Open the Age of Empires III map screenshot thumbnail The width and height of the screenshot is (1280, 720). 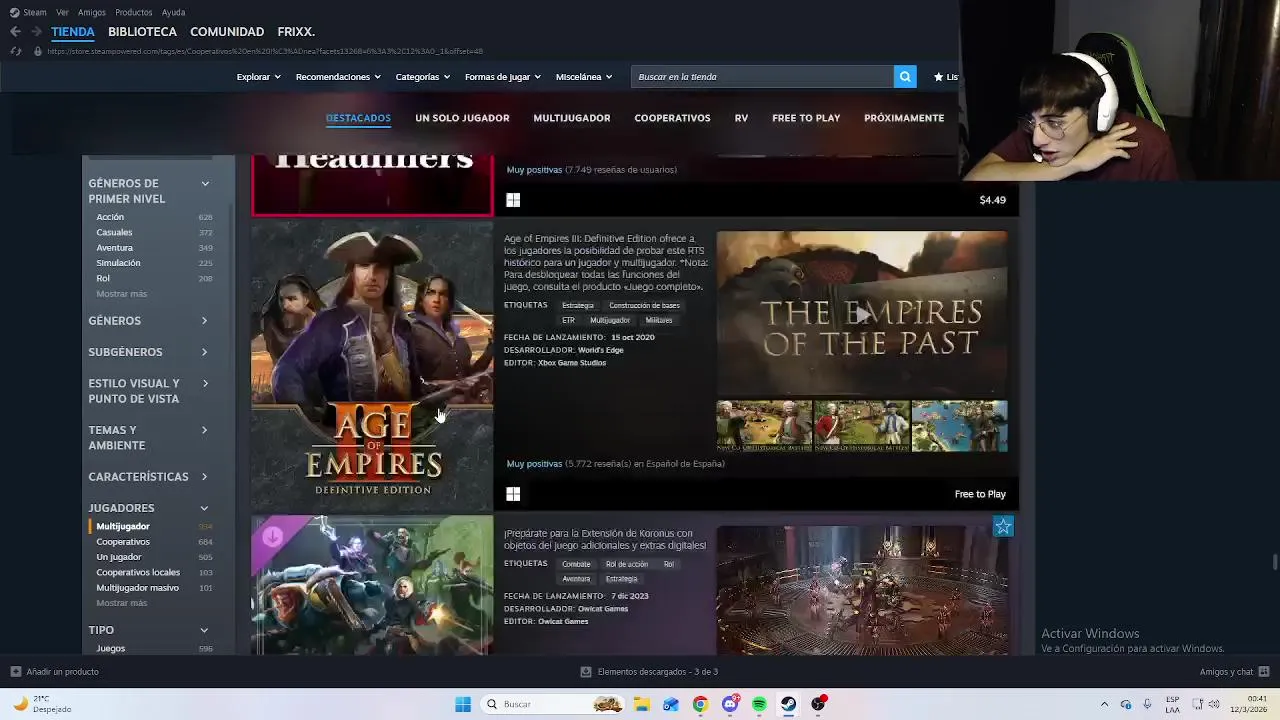coord(959,426)
